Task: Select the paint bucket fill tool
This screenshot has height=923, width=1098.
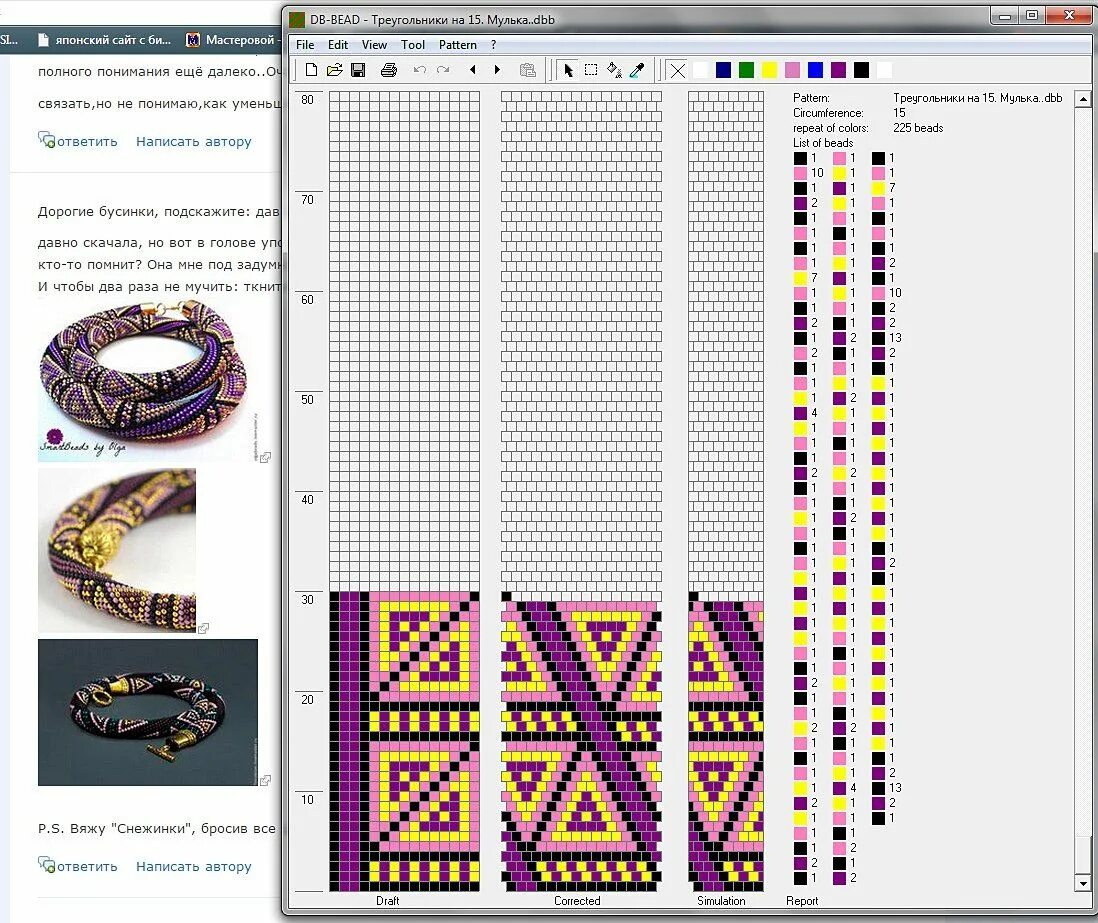Action: pyautogui.click(x=614, y=70)
